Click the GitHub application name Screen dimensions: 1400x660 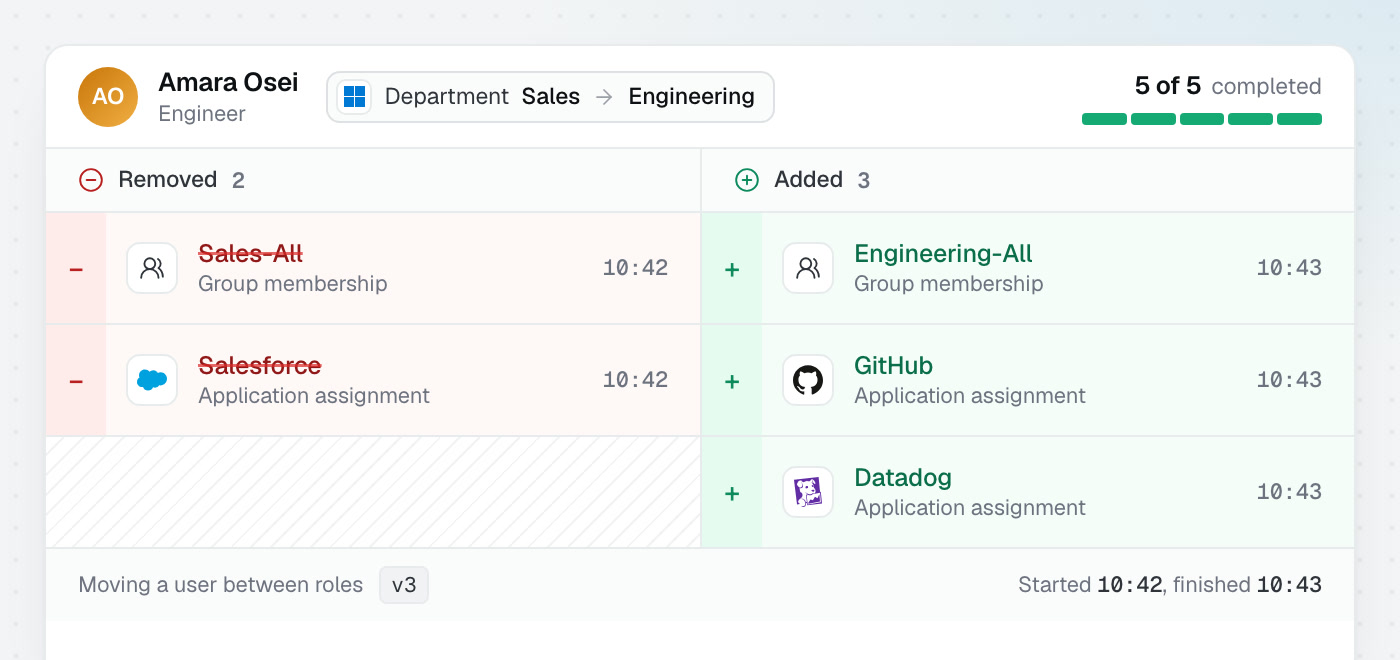coord(893,366)
